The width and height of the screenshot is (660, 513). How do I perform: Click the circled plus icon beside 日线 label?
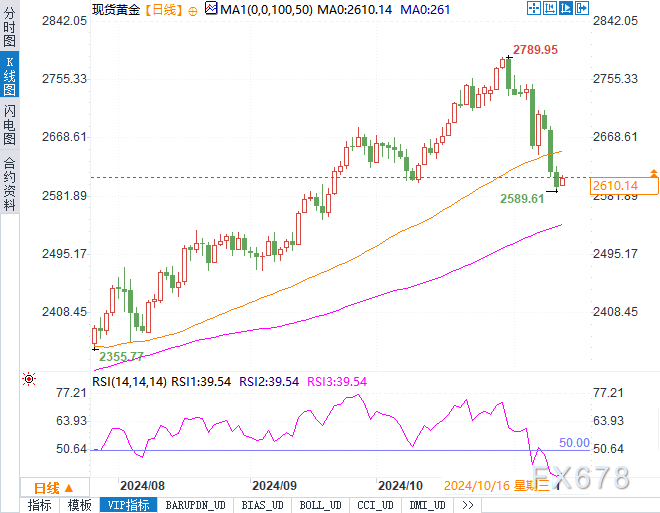(193, 8)
